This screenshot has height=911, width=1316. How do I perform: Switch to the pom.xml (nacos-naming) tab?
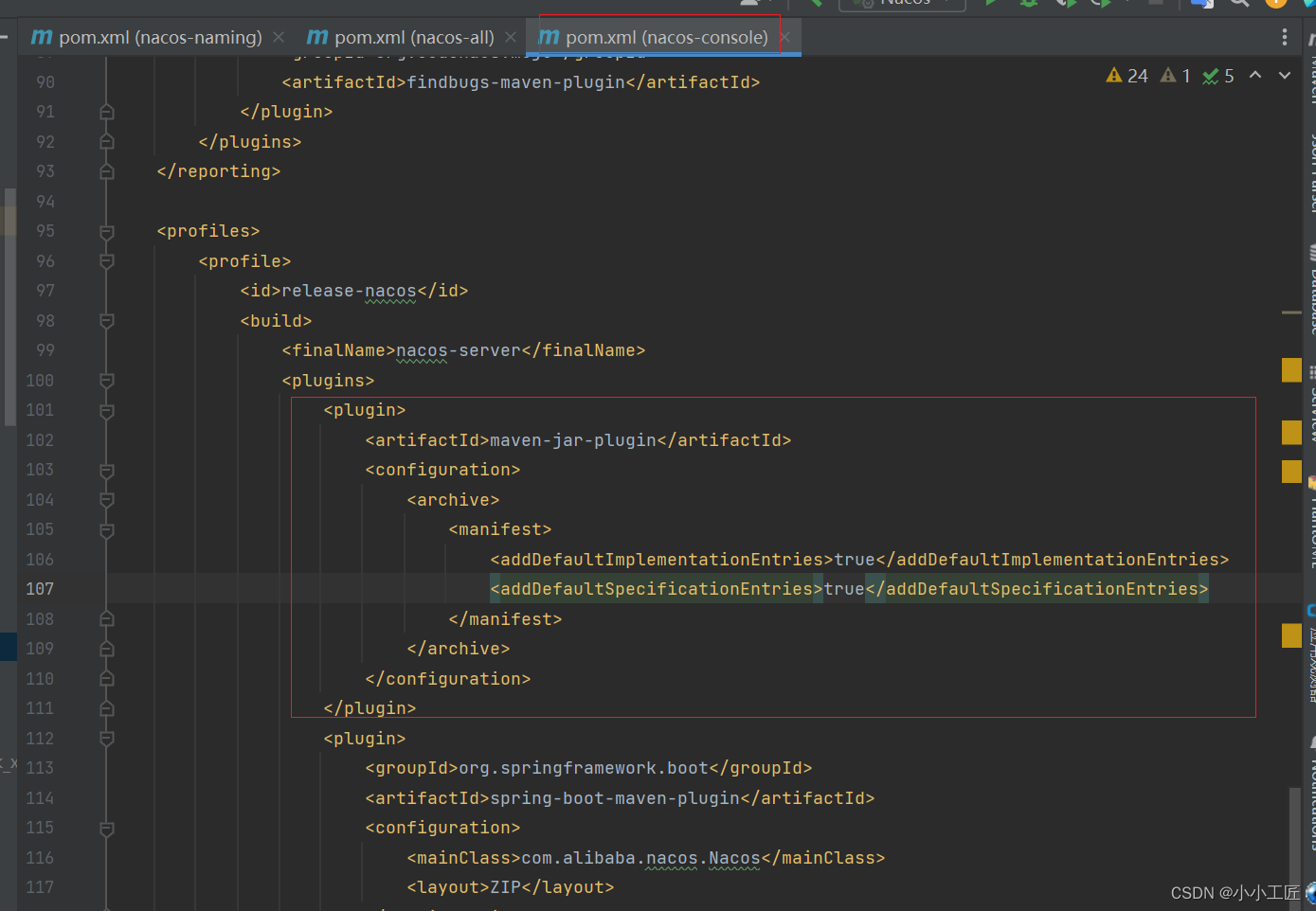147,38
